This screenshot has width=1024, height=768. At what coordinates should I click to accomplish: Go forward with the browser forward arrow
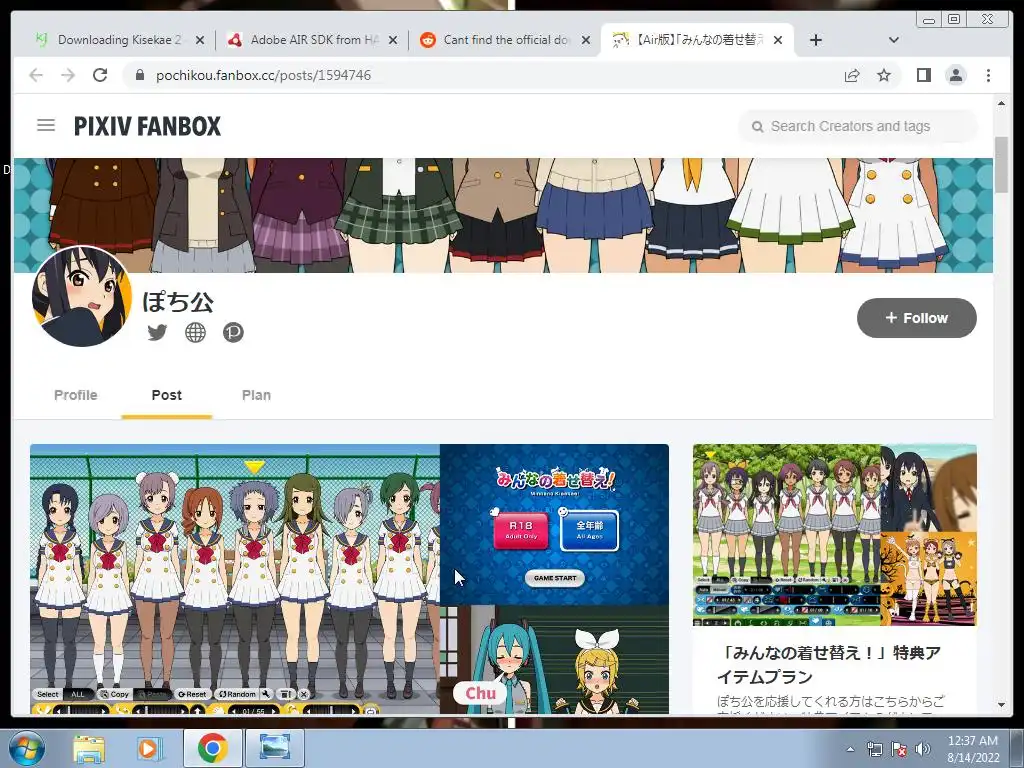(x=68, y=75)
